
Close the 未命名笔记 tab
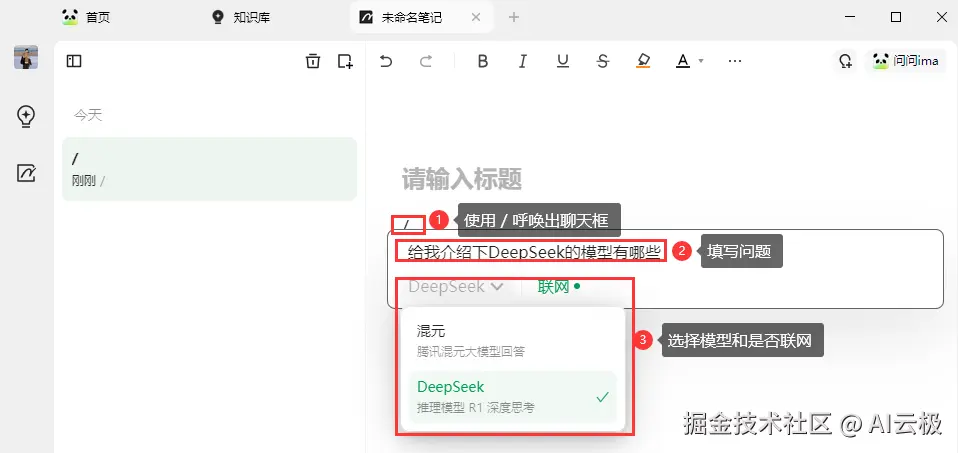(477, 17)
